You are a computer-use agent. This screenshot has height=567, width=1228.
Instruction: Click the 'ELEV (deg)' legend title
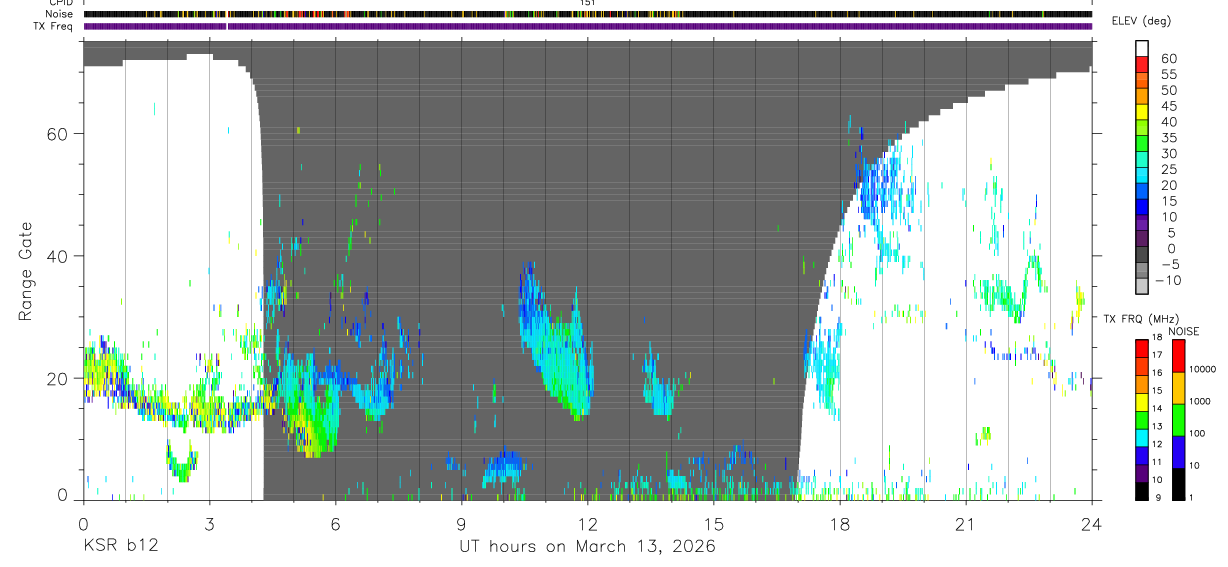1141,21
